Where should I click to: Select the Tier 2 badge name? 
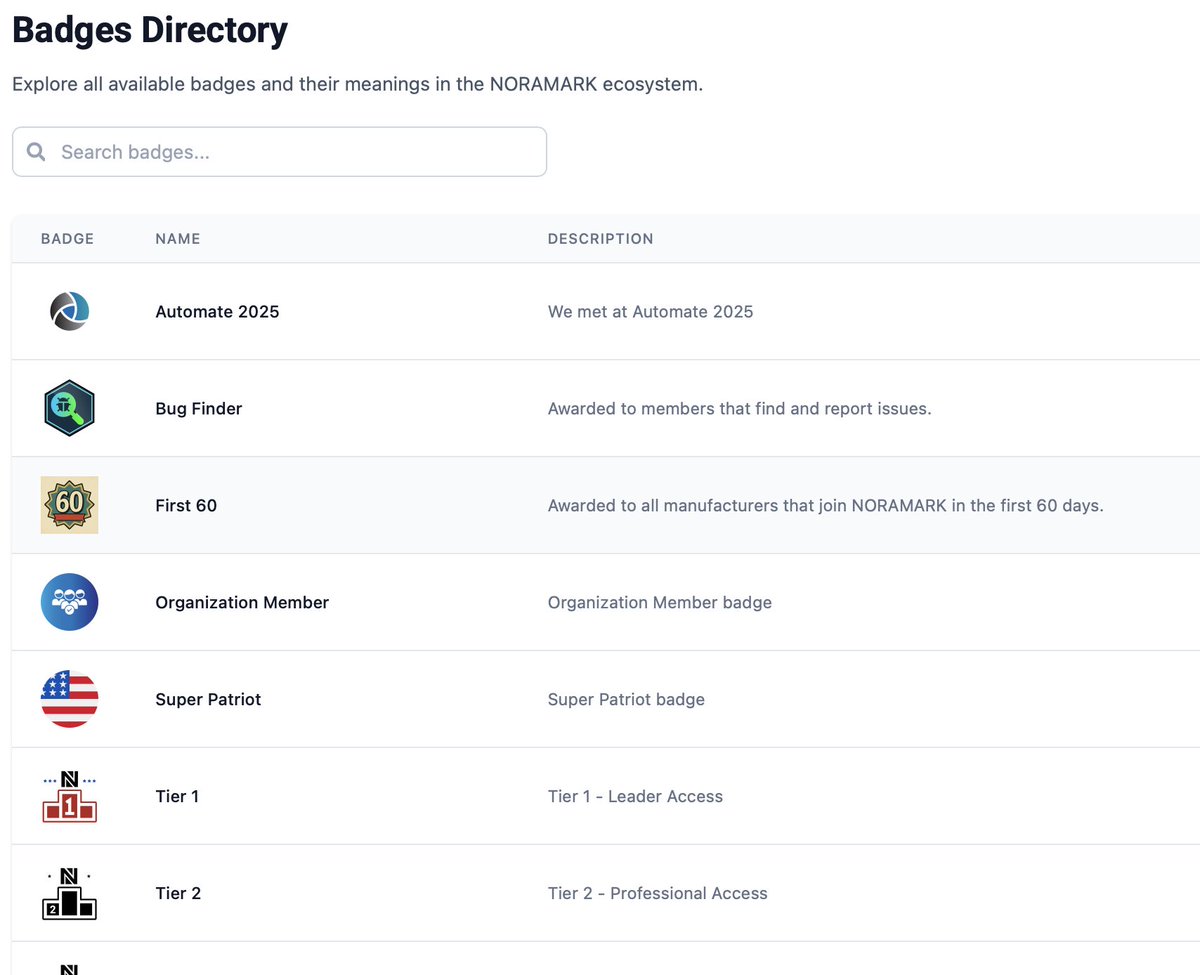178,893
